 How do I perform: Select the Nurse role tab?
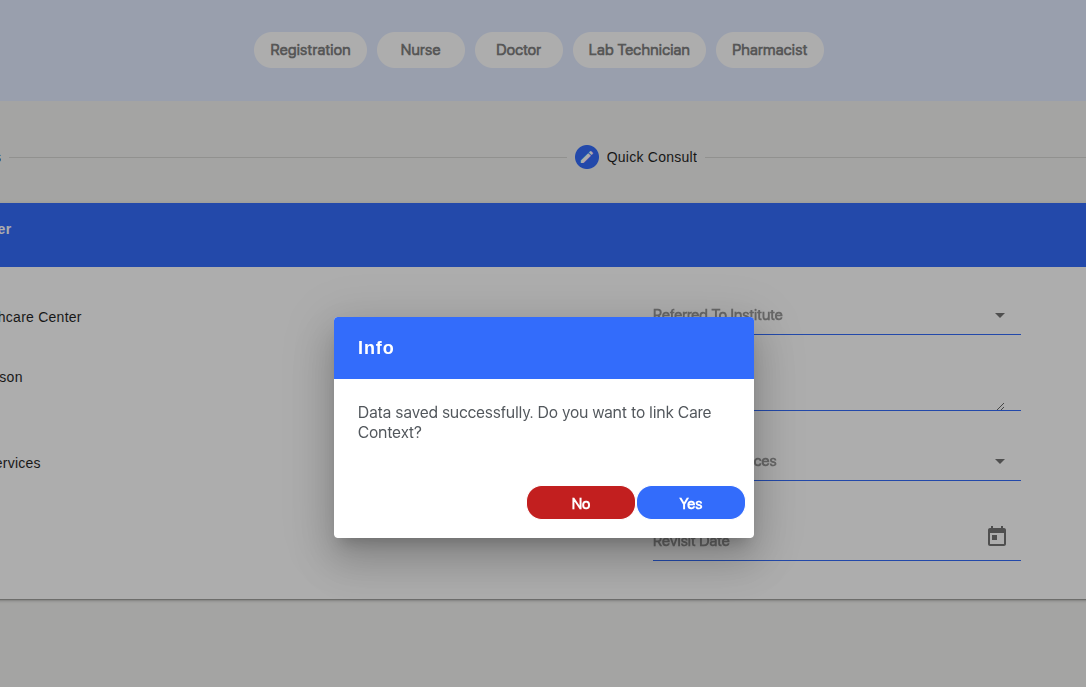(x=420, y=50)
